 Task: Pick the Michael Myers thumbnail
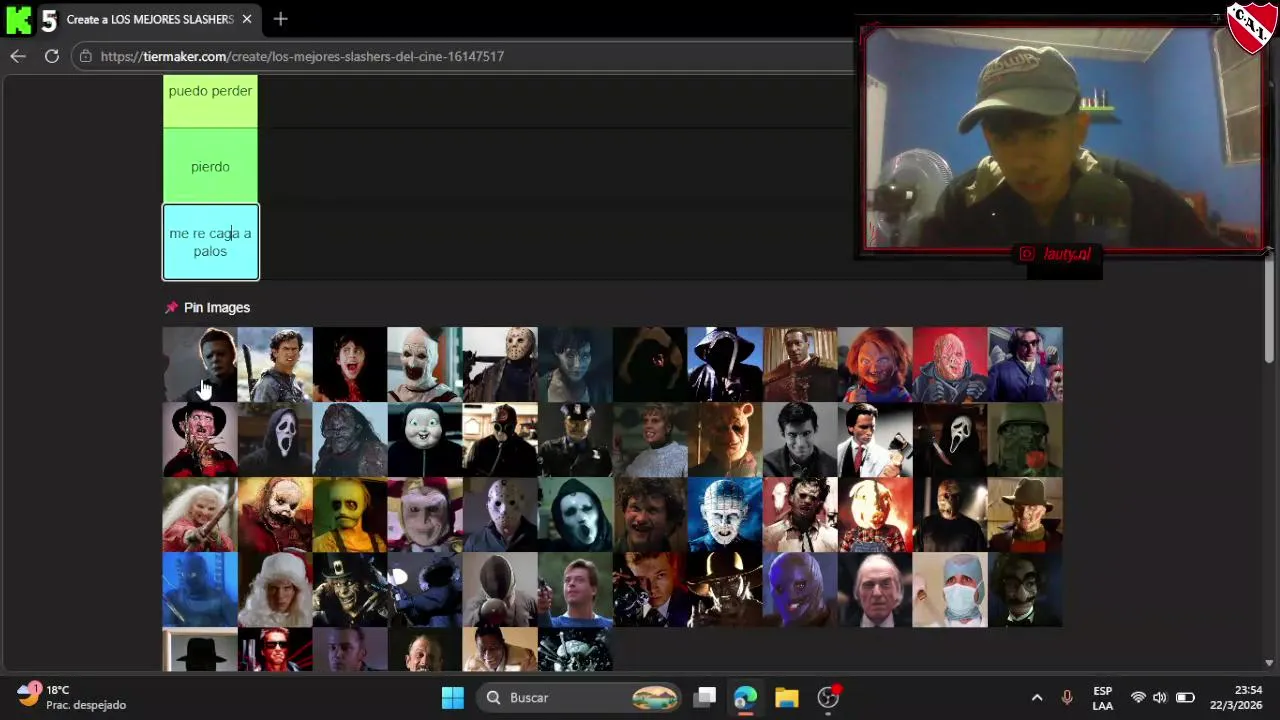point(200,364)
